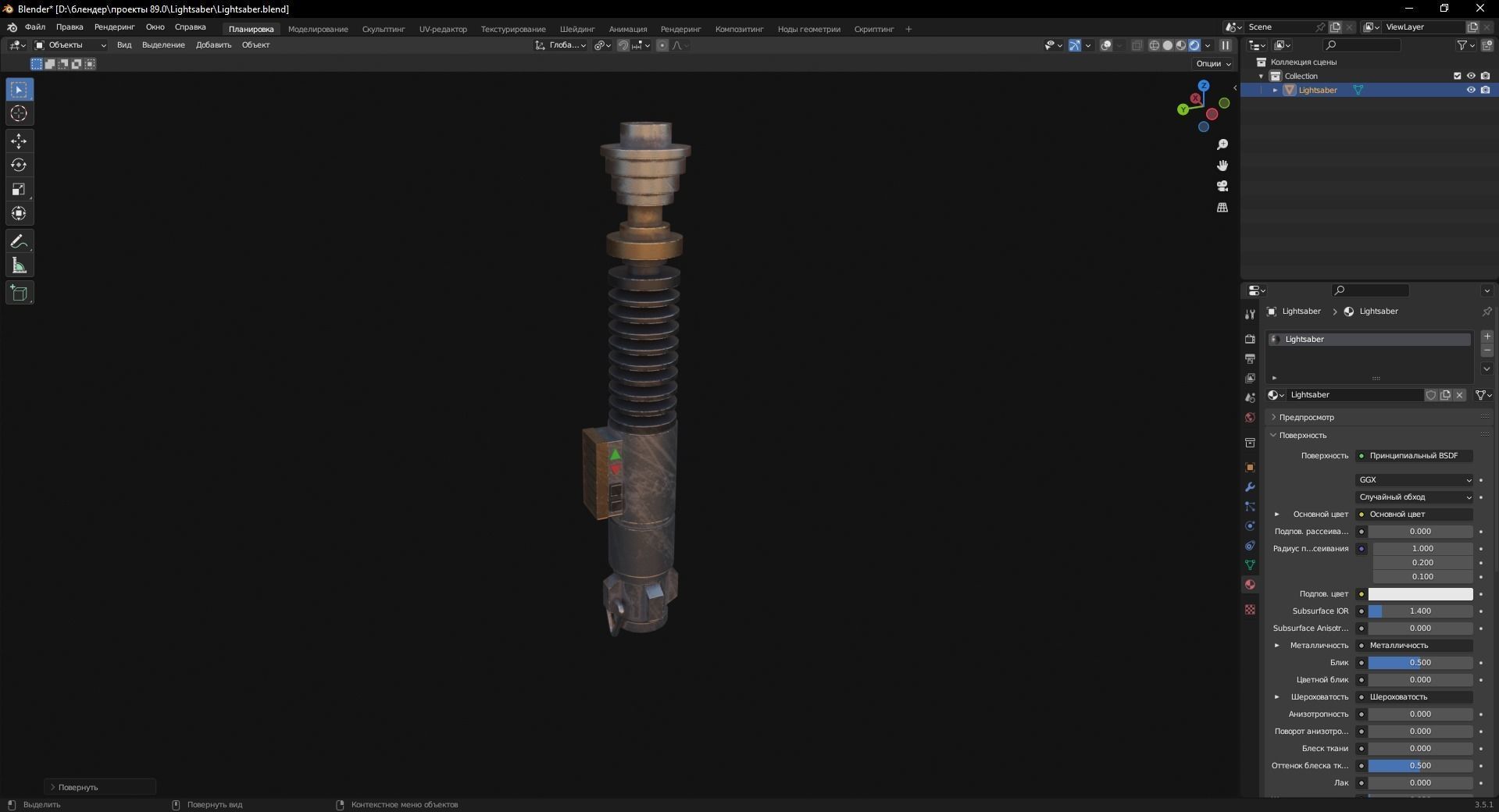Open Правка menu
This screenshot has height=812, width=1499.
pyautogui.click(x=70, y=27)
